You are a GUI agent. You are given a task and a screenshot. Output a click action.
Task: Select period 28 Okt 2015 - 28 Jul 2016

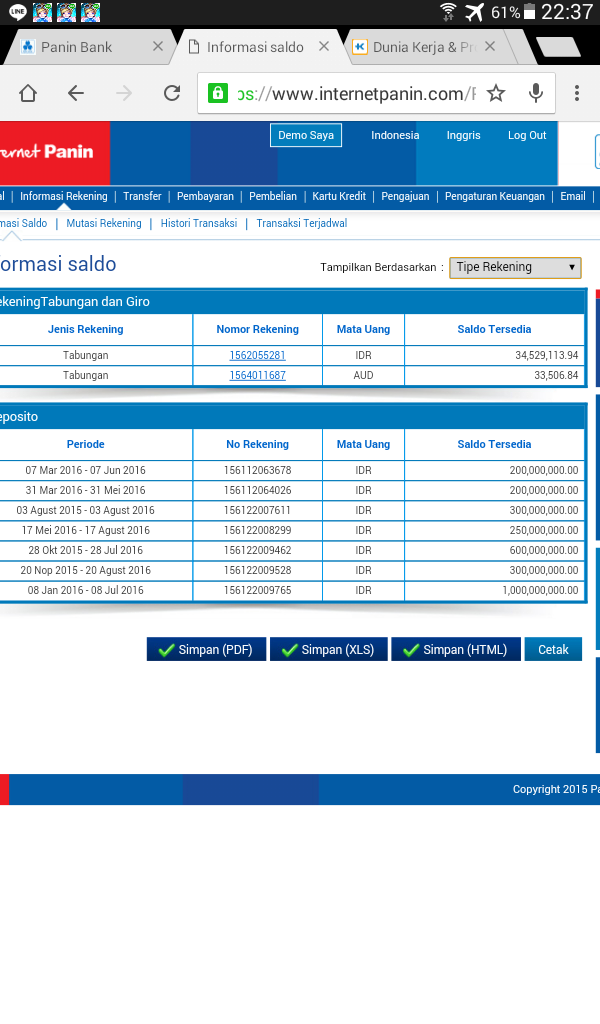pos(86,551)
